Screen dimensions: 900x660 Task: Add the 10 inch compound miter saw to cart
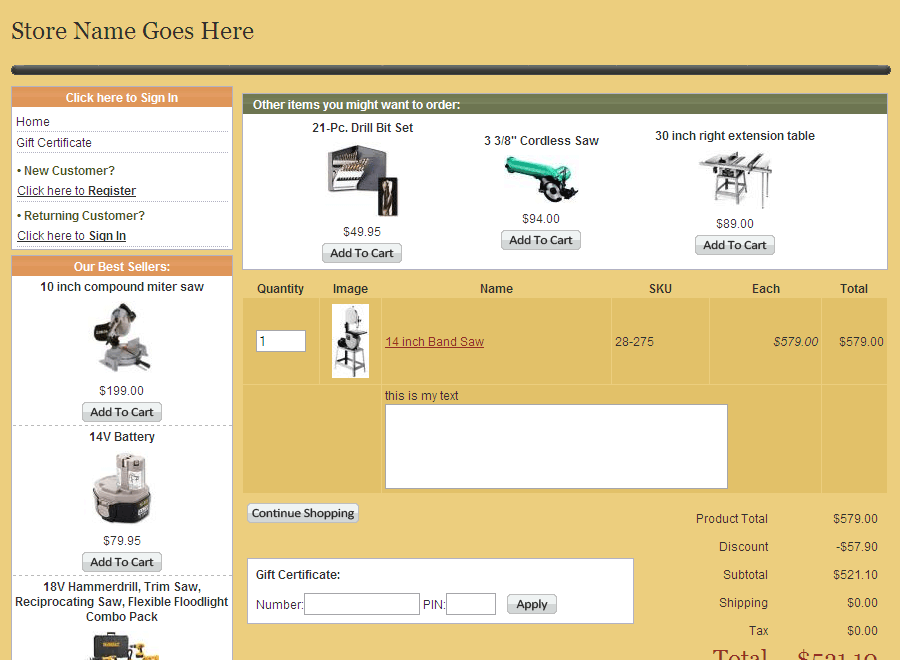[x=122, y=412]
